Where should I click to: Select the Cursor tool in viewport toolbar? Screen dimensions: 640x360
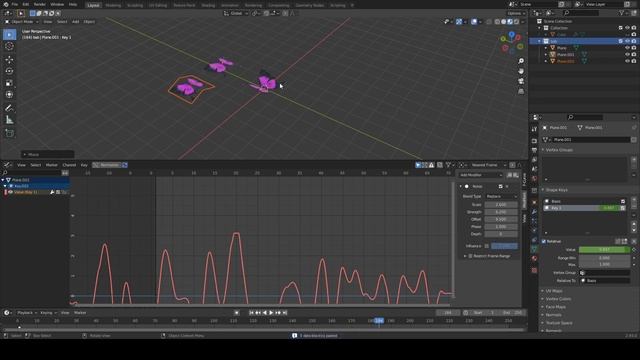click(9, 46)
